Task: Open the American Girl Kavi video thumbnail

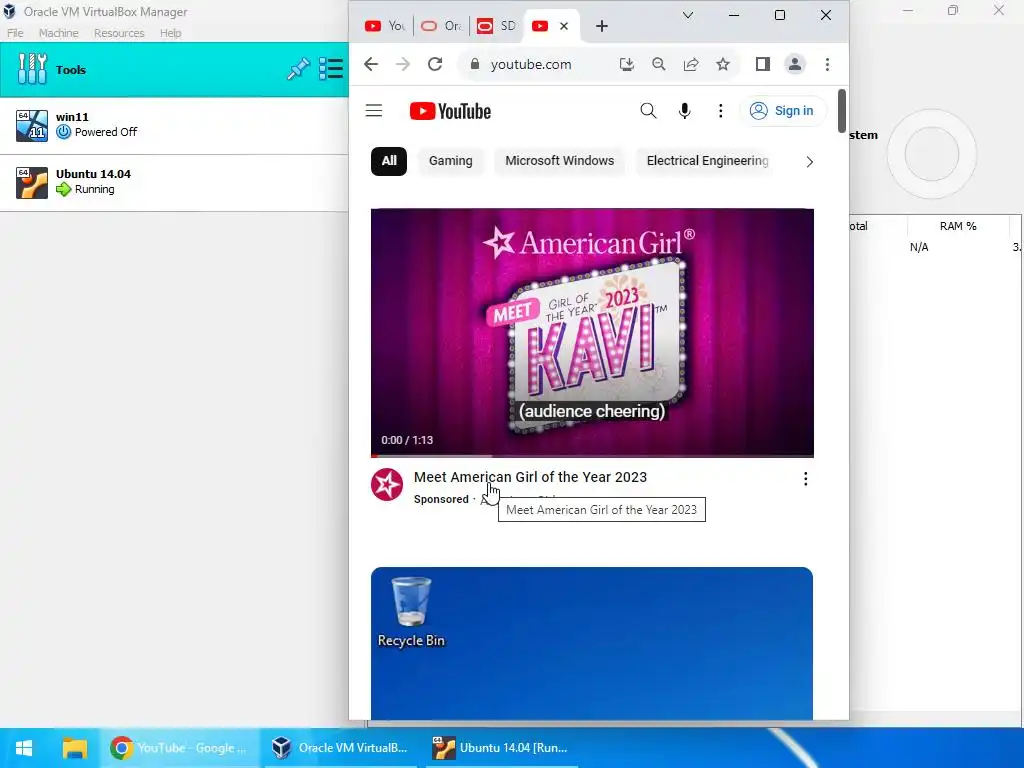Action: pyautogui.click(x=592, y=332)
